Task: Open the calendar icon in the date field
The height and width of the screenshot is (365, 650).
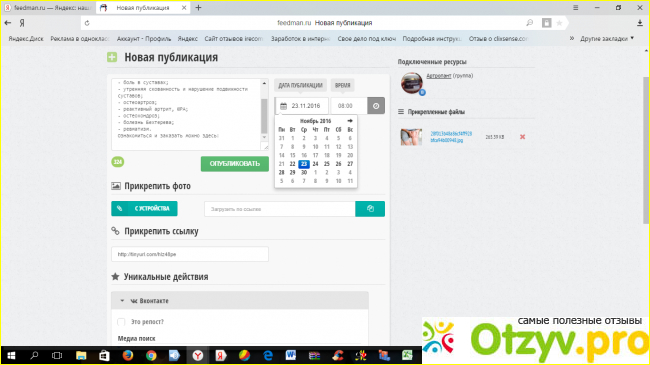Action: [x=284, y=106]
